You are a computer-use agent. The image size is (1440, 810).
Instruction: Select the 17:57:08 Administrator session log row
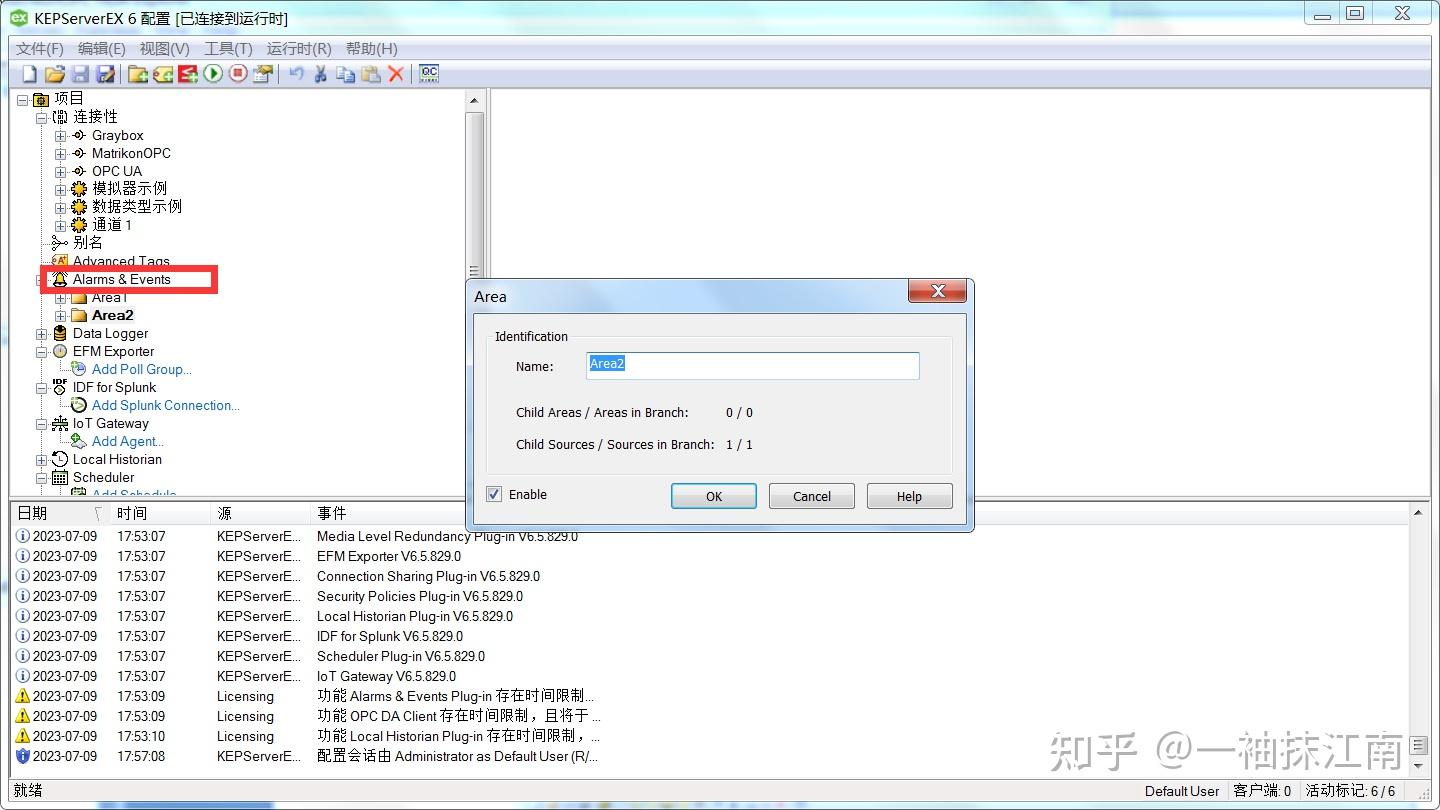[711, 756]
